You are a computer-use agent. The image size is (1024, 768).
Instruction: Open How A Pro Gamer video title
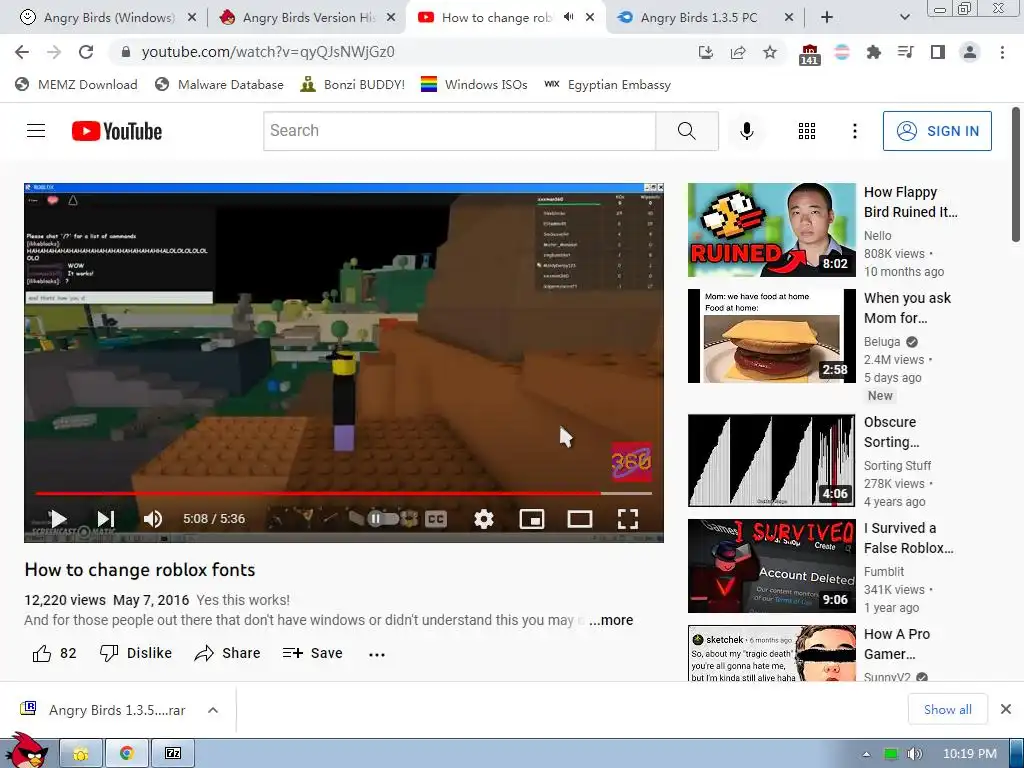click(897, 644)
